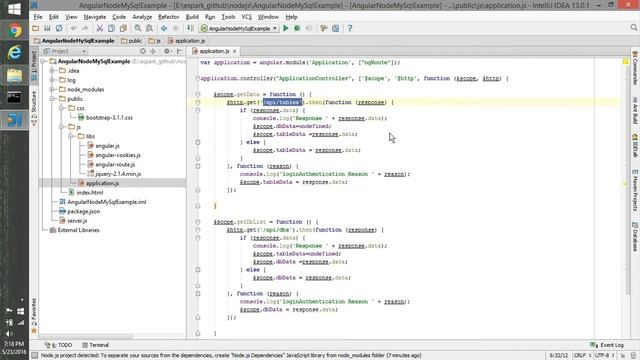
Task: Run AngularNodeMySqlExample with green play icon
Action: coord(286,29)
